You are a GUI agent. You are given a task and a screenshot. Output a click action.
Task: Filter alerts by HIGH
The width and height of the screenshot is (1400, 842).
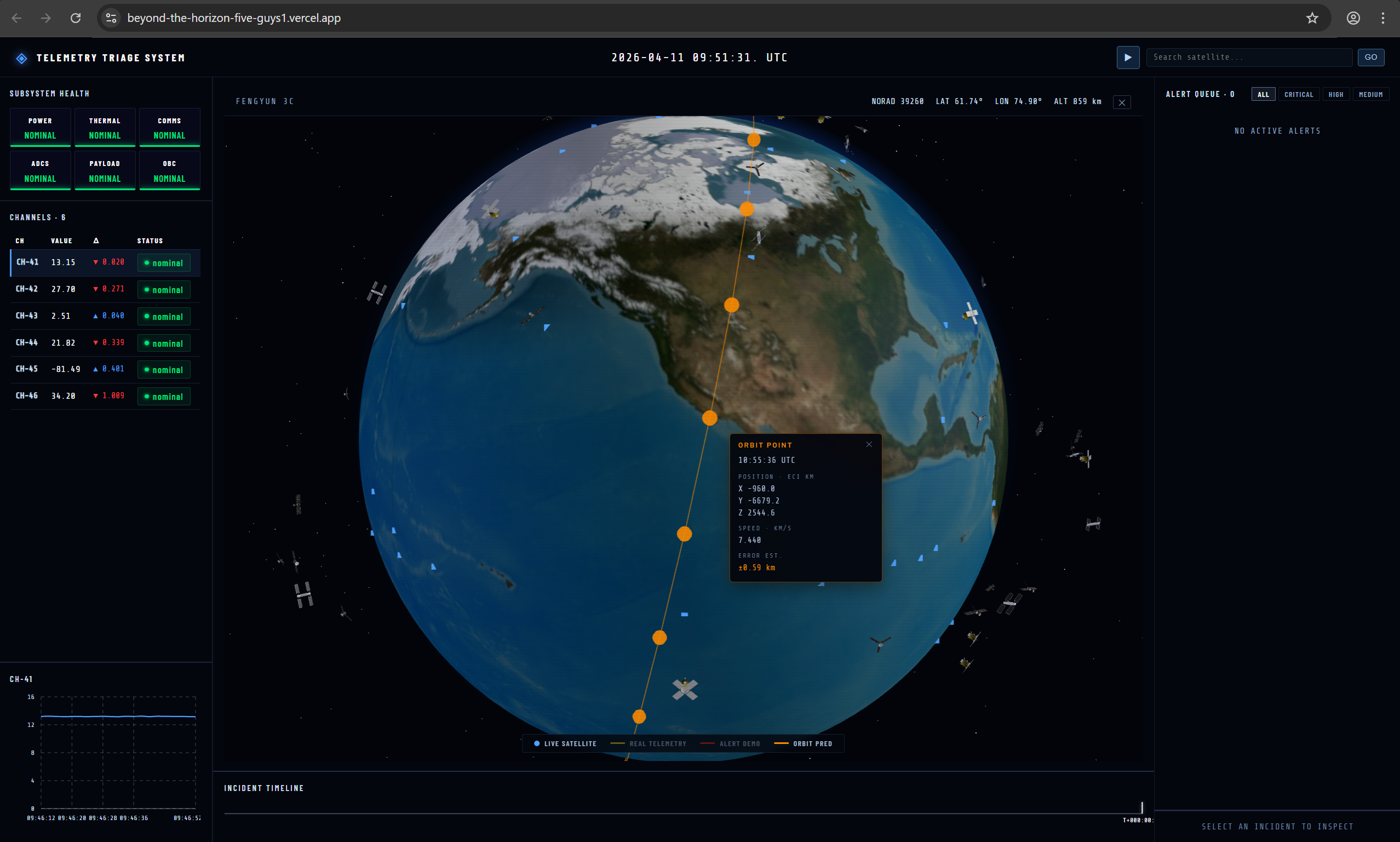tap(1335, 94)
